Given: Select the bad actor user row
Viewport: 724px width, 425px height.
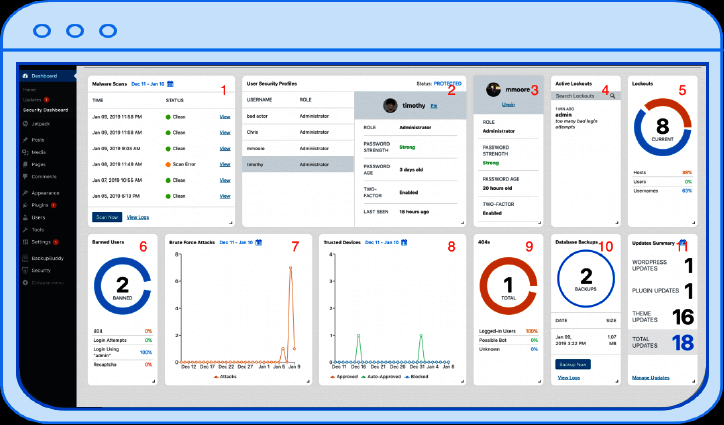Looking at the screenshot, I should [x=298, y=116].
